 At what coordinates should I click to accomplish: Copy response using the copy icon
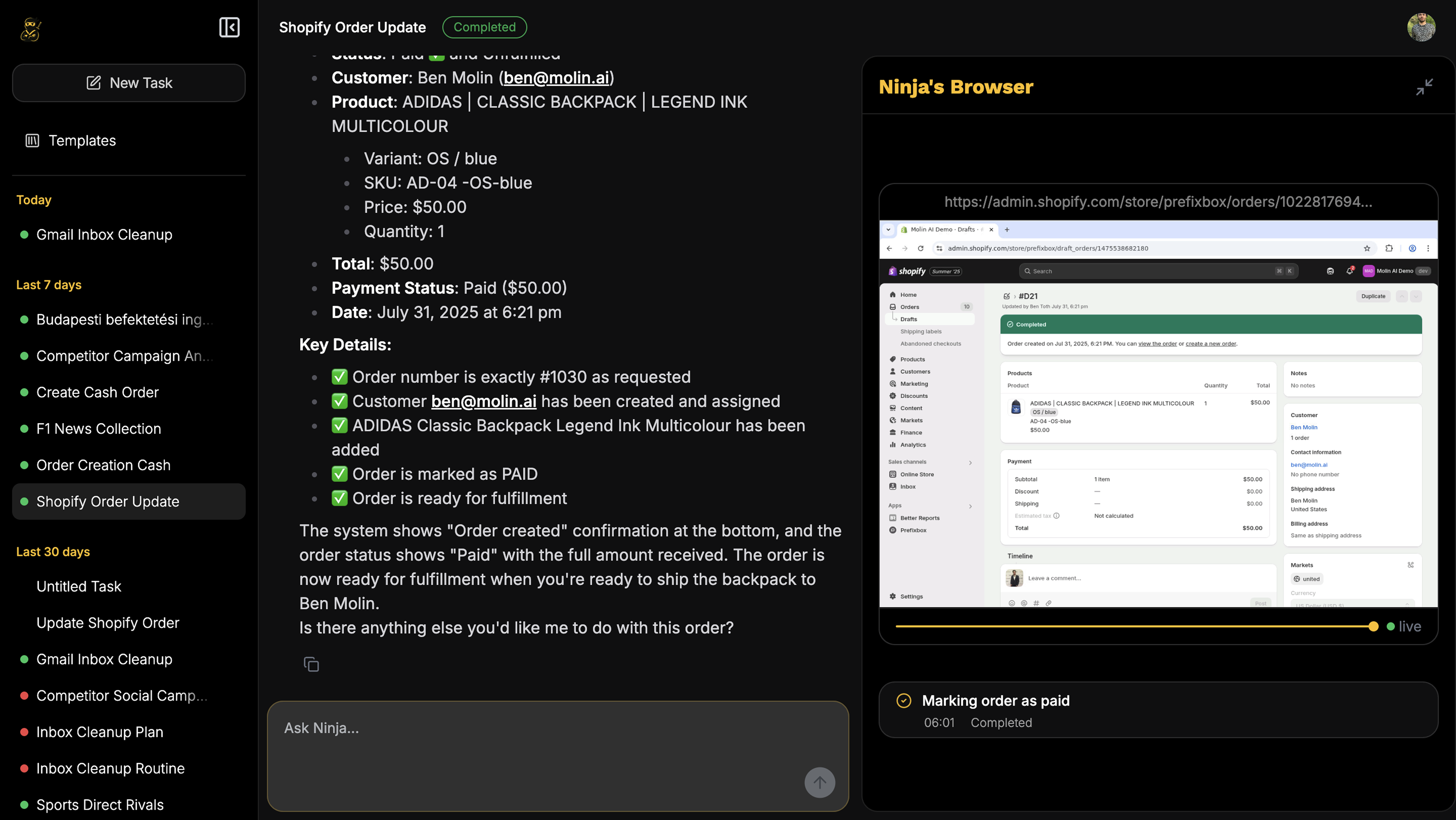[x=311, y=664]
